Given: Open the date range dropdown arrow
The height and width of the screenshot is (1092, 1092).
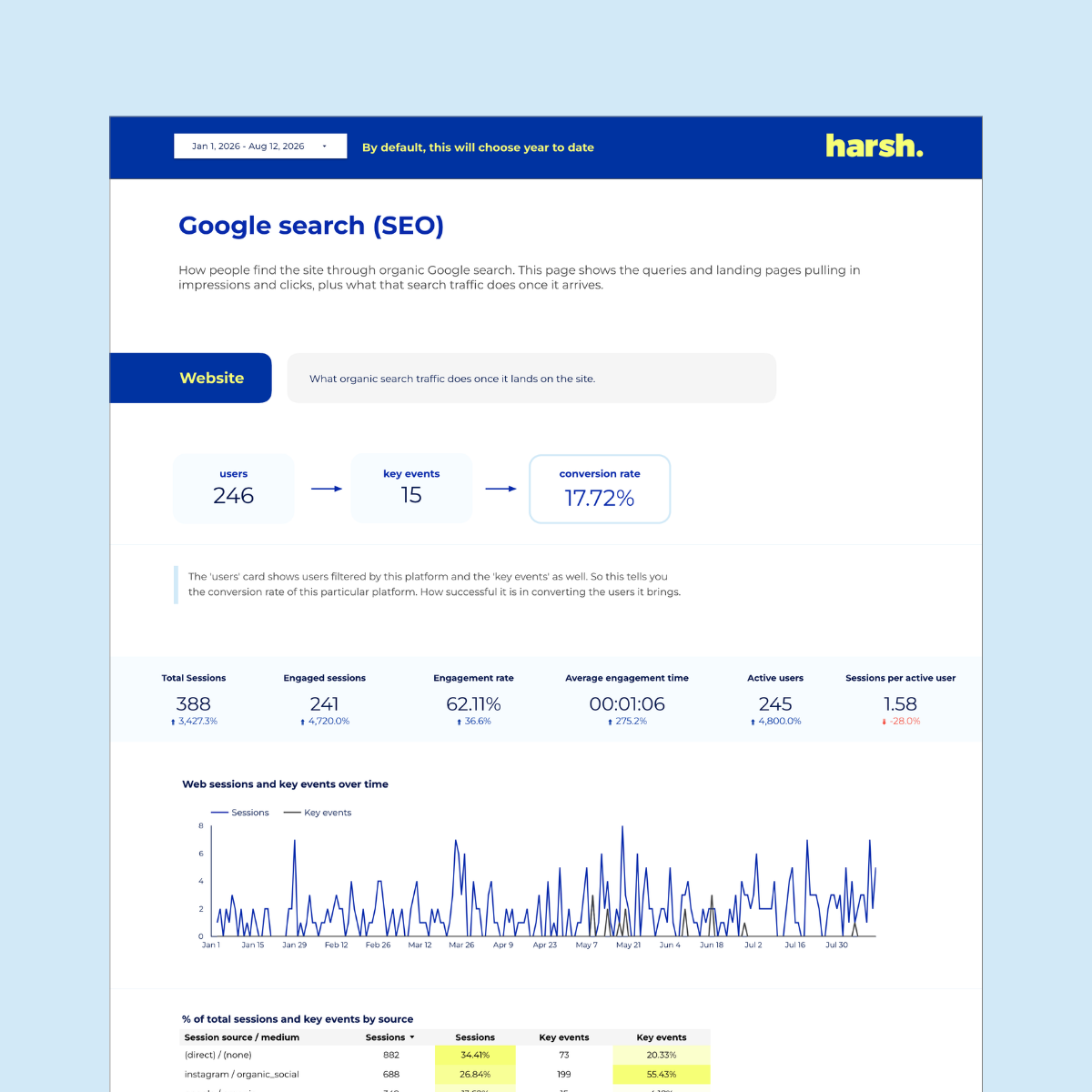Looking at the screenshot, I should 324,147.
